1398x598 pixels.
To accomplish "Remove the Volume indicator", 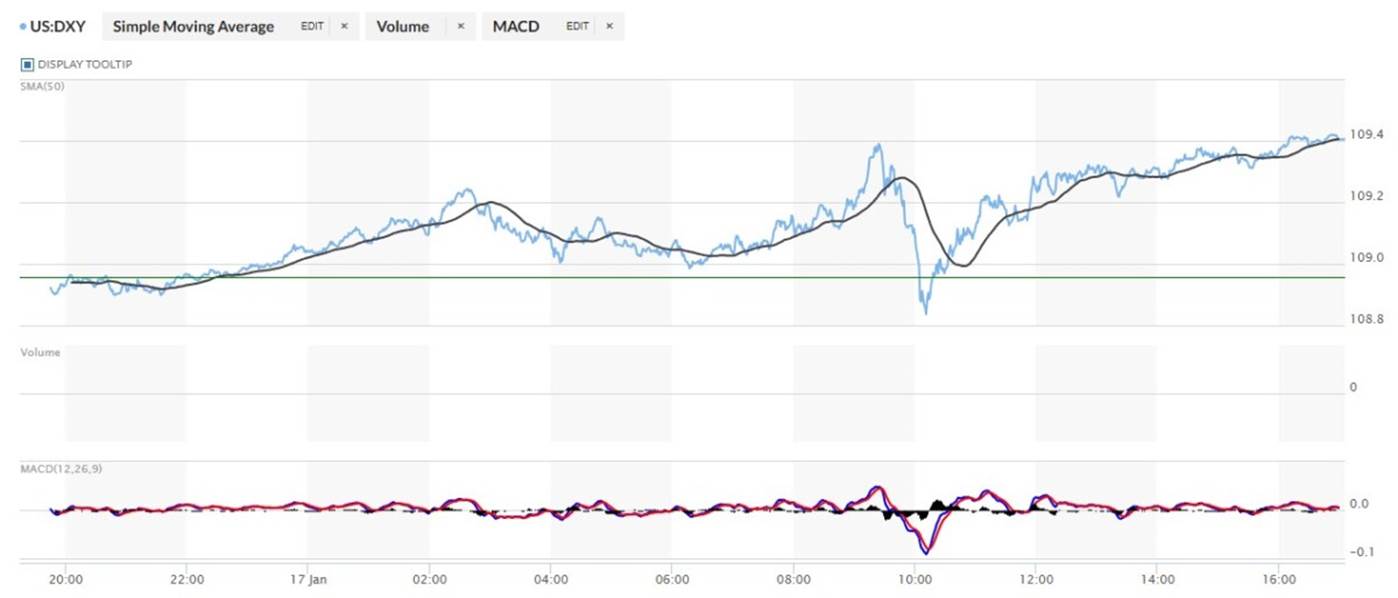I will [x=460, y=27].
